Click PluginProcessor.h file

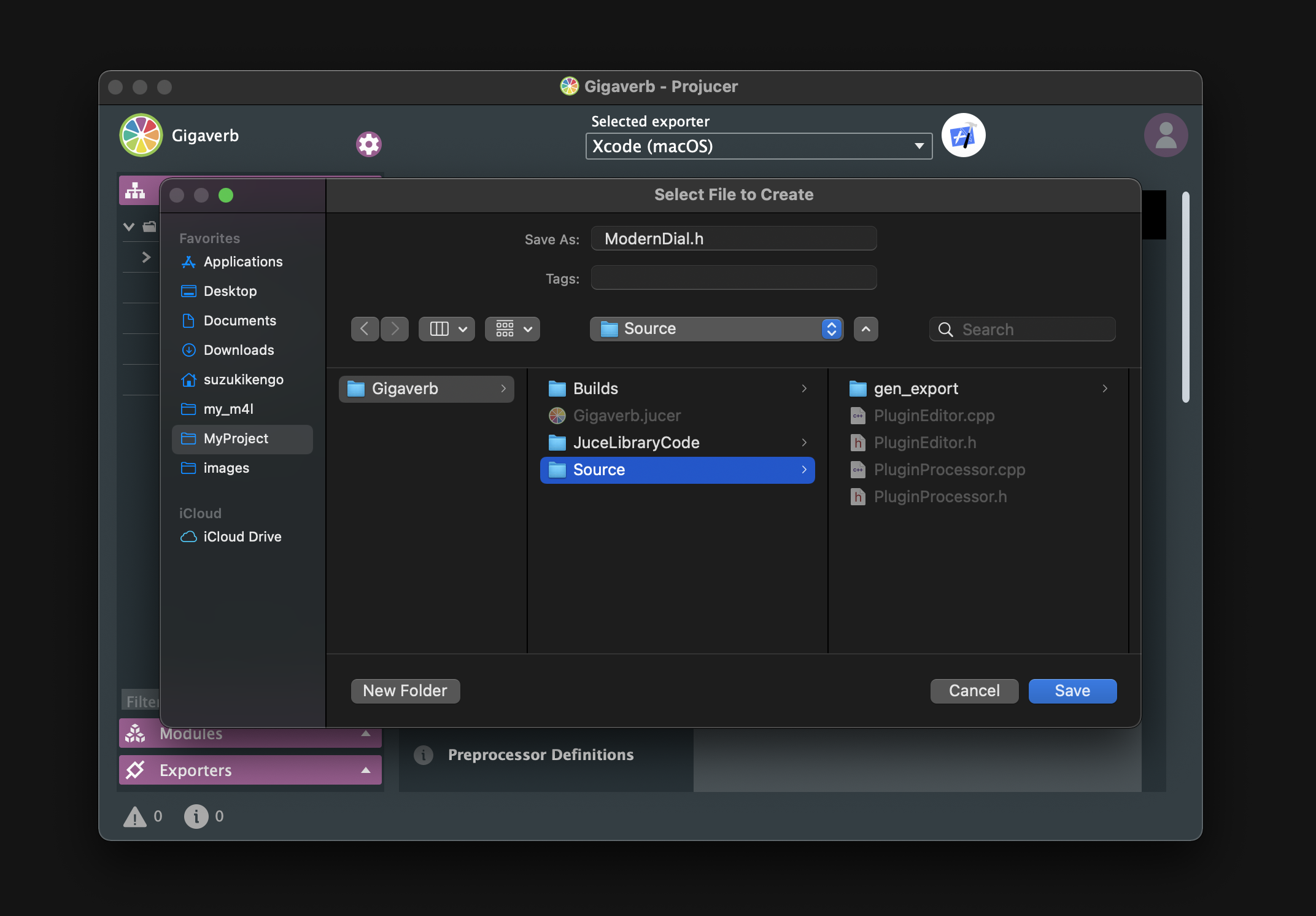click(978, 497)
